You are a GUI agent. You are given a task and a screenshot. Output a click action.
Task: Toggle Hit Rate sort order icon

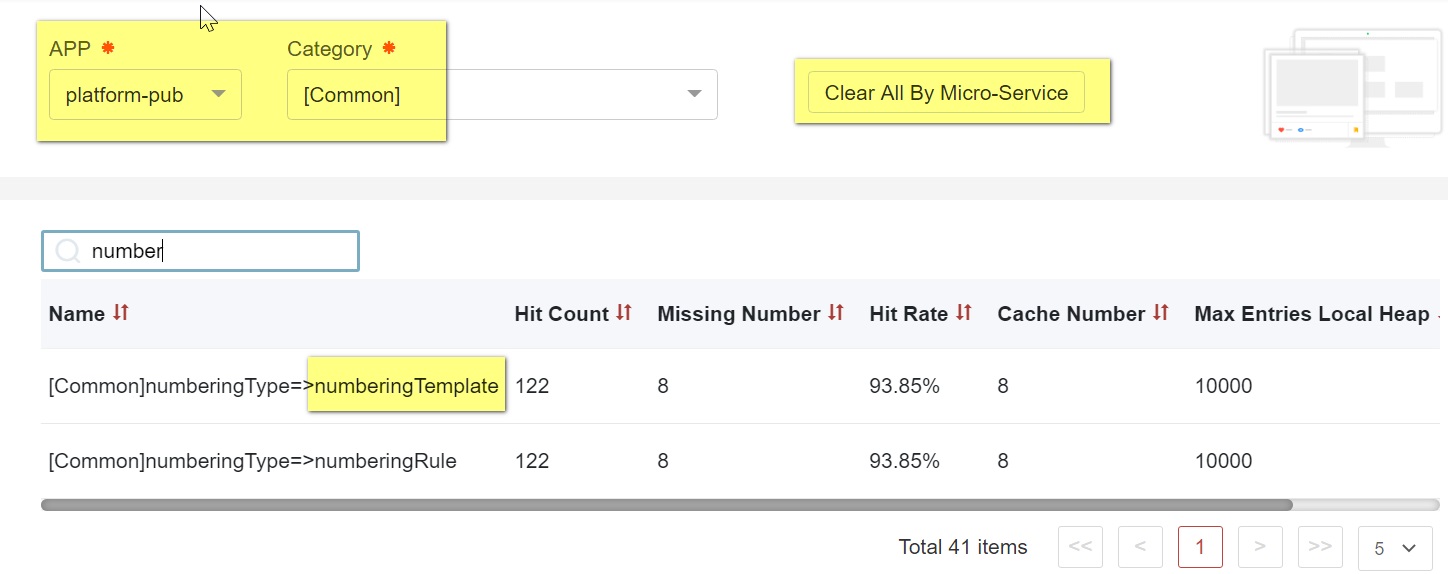click(x=964, y=313)
